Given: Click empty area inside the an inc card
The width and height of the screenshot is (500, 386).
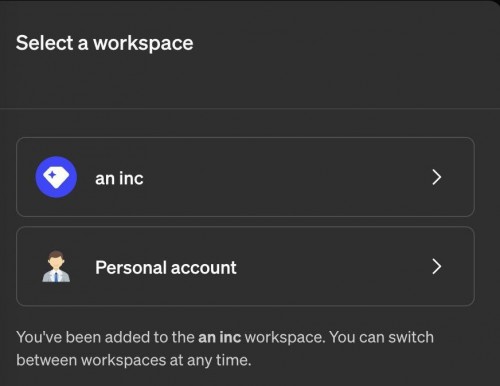Looking at the screenshot, I should point(283,177).
